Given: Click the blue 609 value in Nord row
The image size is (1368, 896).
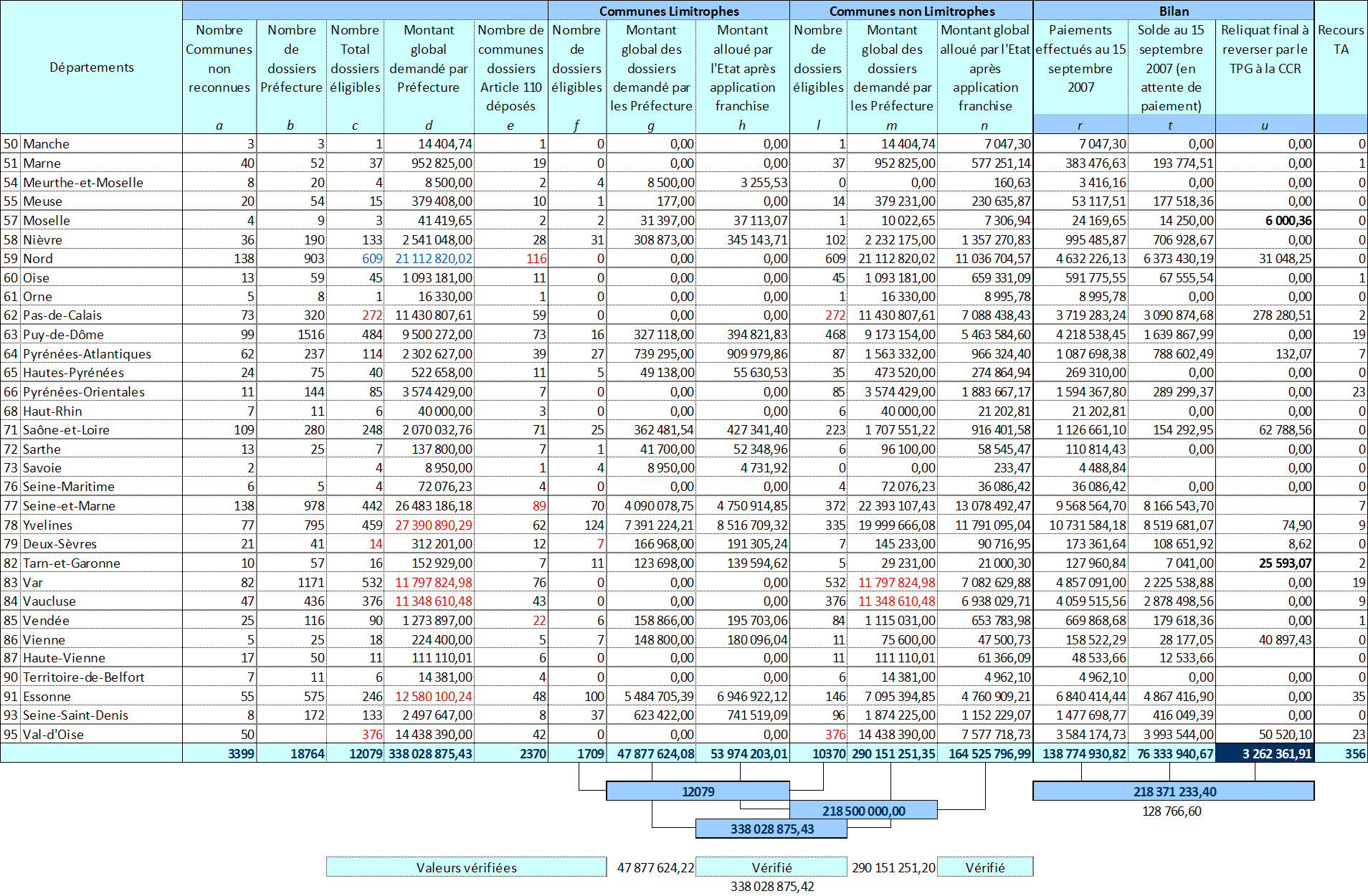Looking at the screenshot, I should click(372, 259).
